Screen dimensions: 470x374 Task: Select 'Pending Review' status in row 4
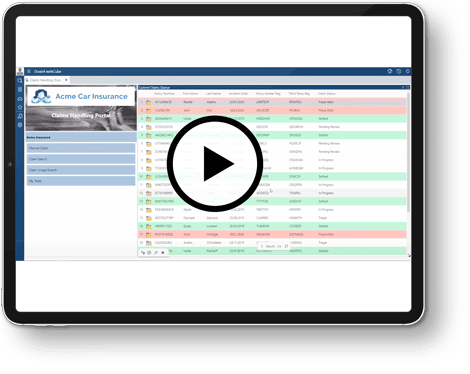(329, 127)
